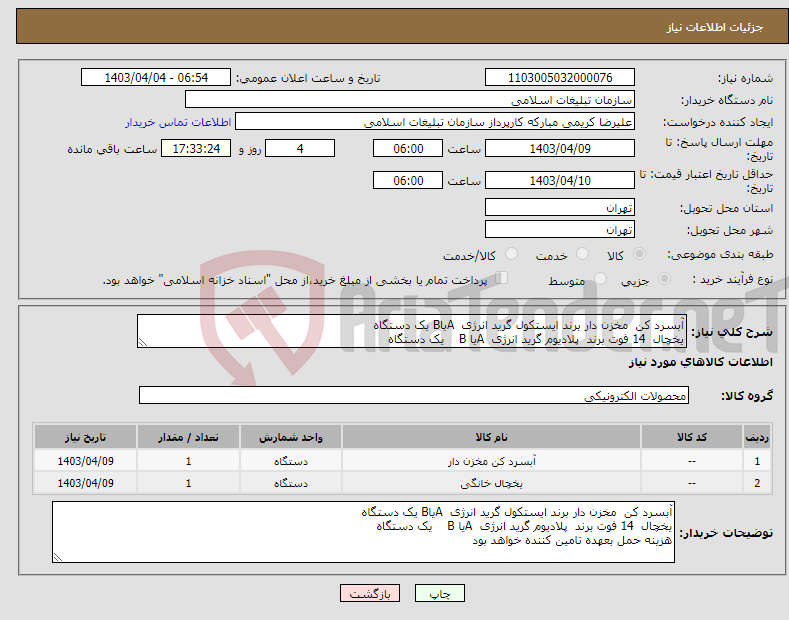Click the response deadline time 06:00 field
Screen dimensions: 789x620
pos(408,148)
